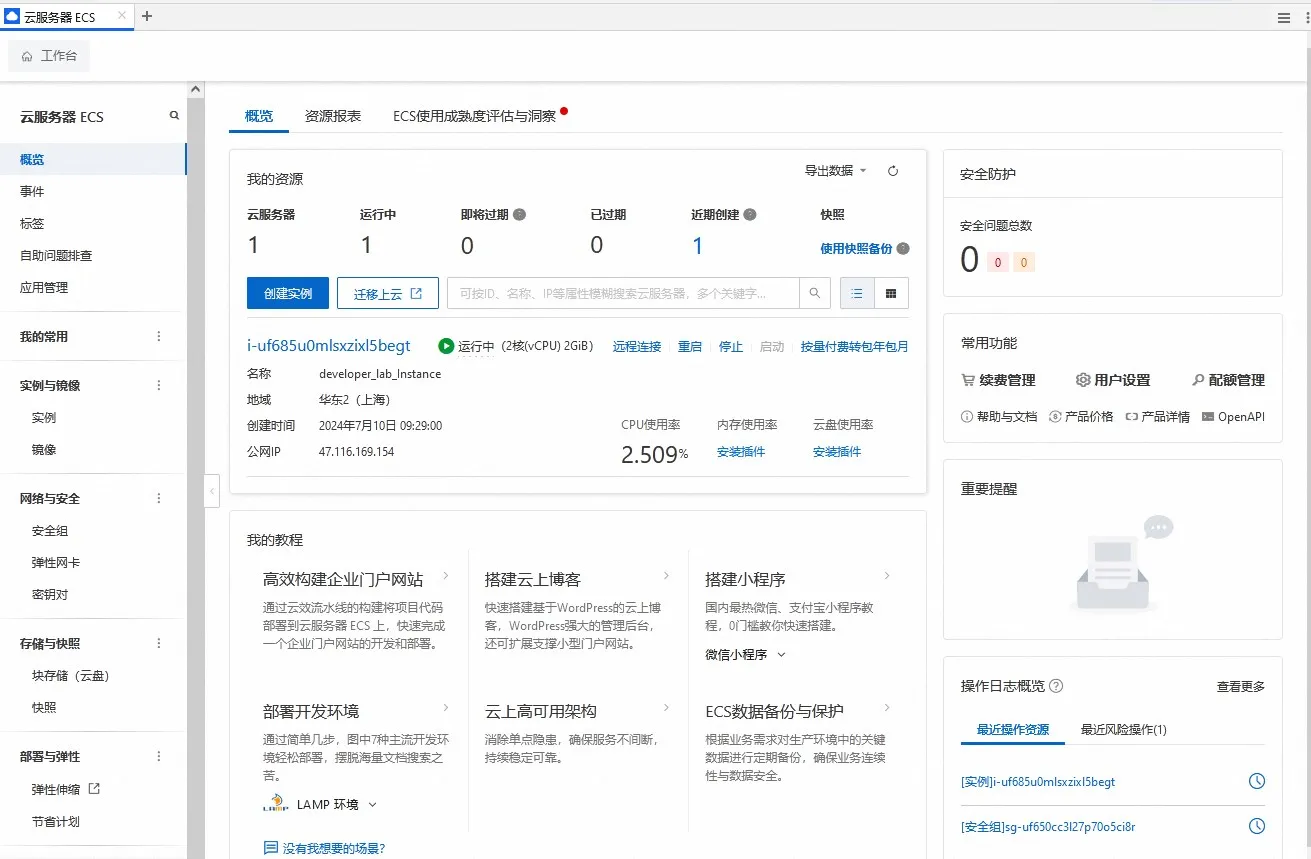Click the 配额管理 key icon
1311x859 pixels.
click(1198, 380)
